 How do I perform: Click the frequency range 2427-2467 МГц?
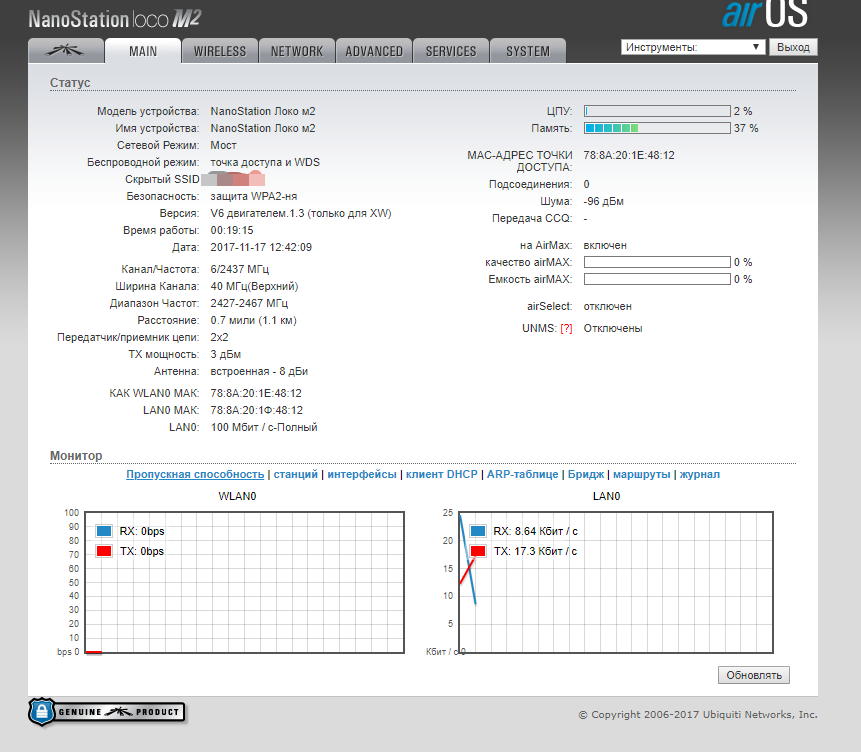coord(249,304)
